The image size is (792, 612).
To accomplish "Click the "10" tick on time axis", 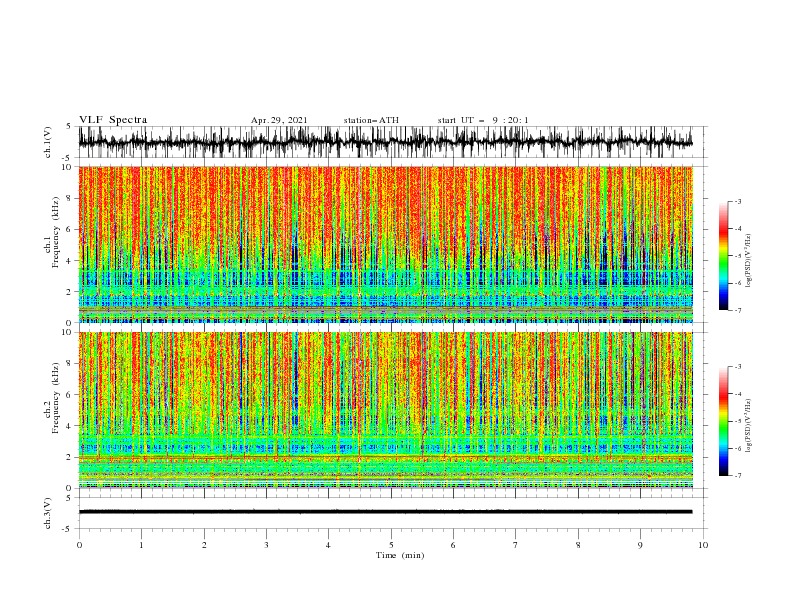I will pos(703,545).
